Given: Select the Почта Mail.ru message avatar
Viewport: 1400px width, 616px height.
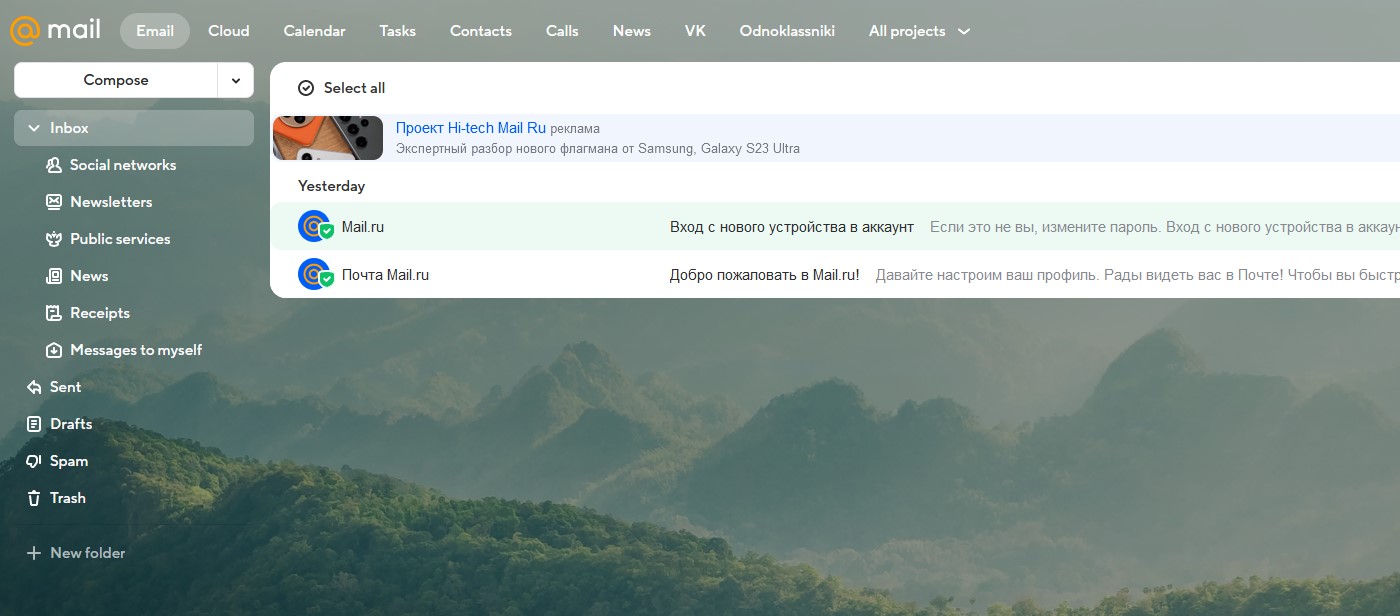Looking at the screenshot, I should [315, 274].
